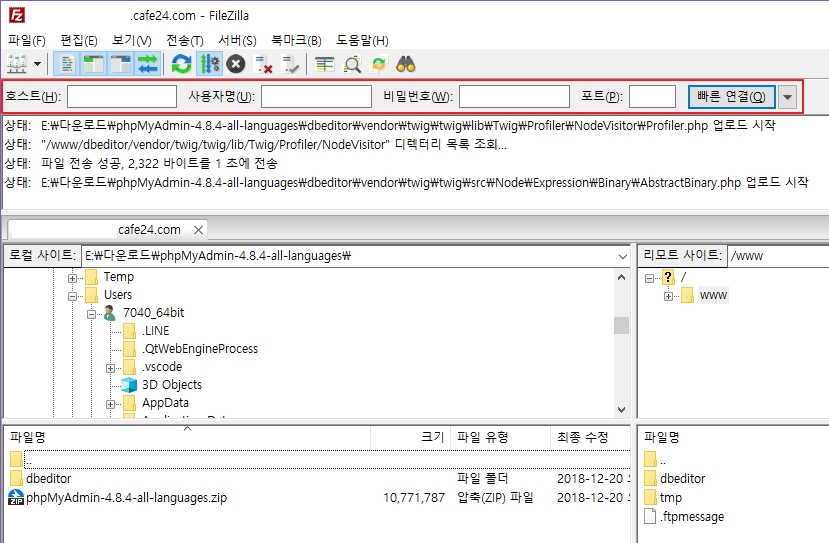Sort local files by 크기 column
Screen dimensions: 829x543
click(x=410, y=437)
